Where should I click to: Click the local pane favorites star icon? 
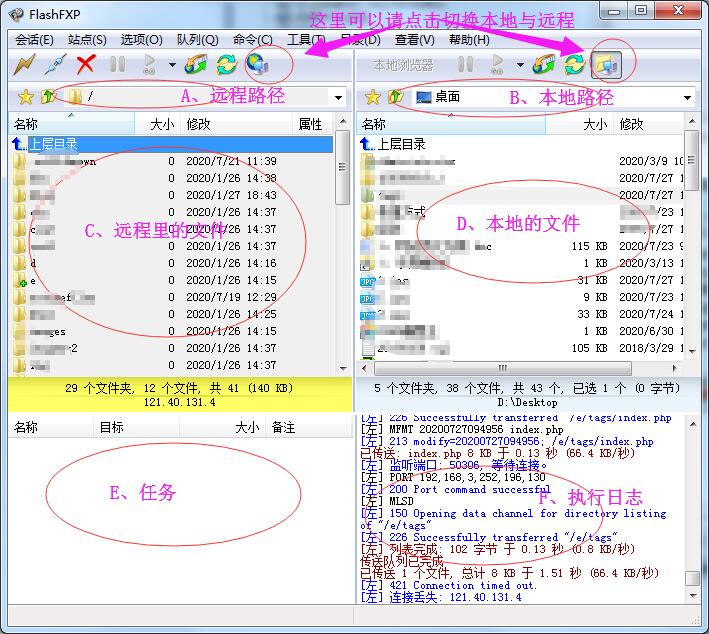tap(373, 97)
